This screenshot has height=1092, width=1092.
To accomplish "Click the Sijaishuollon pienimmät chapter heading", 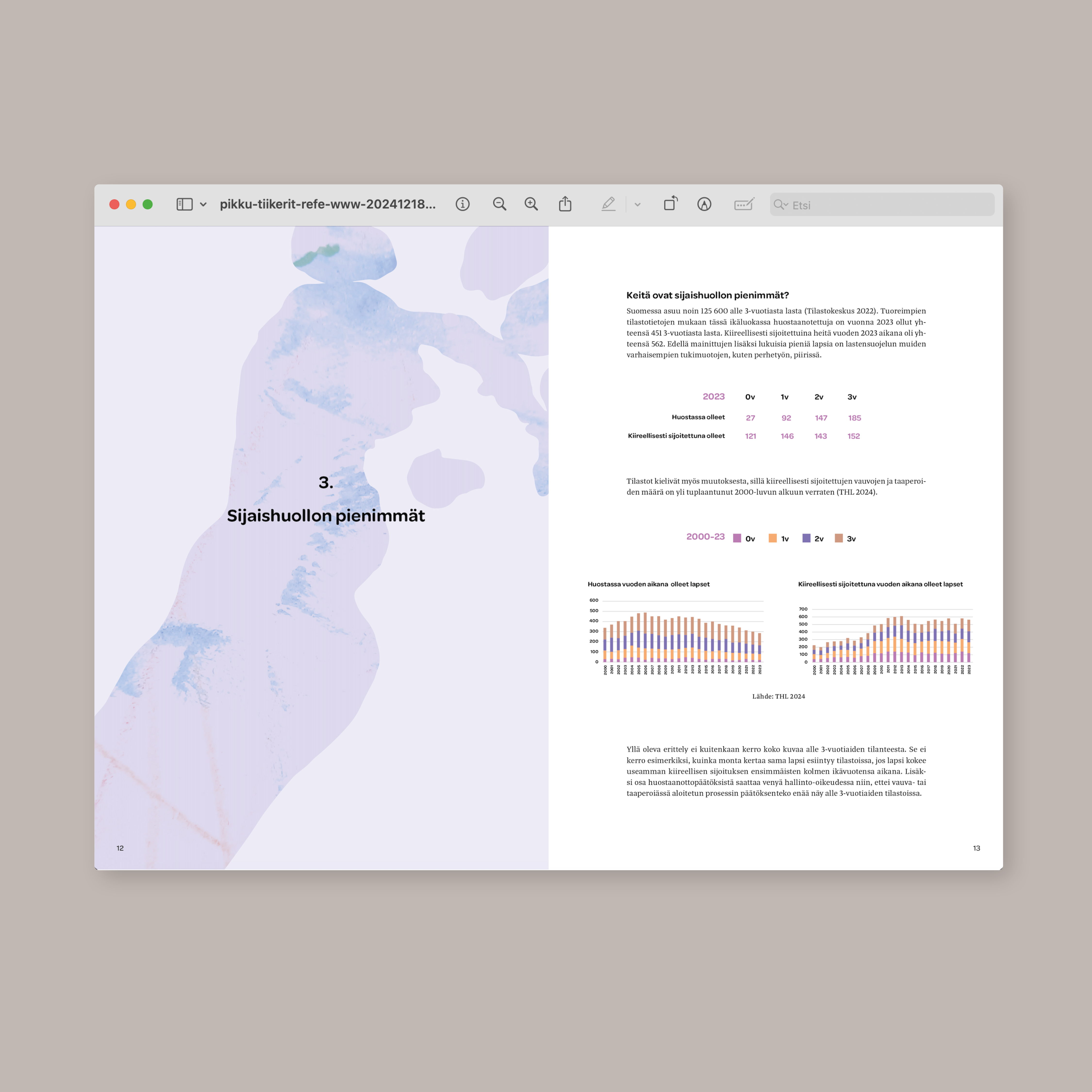I will (326, 515).
